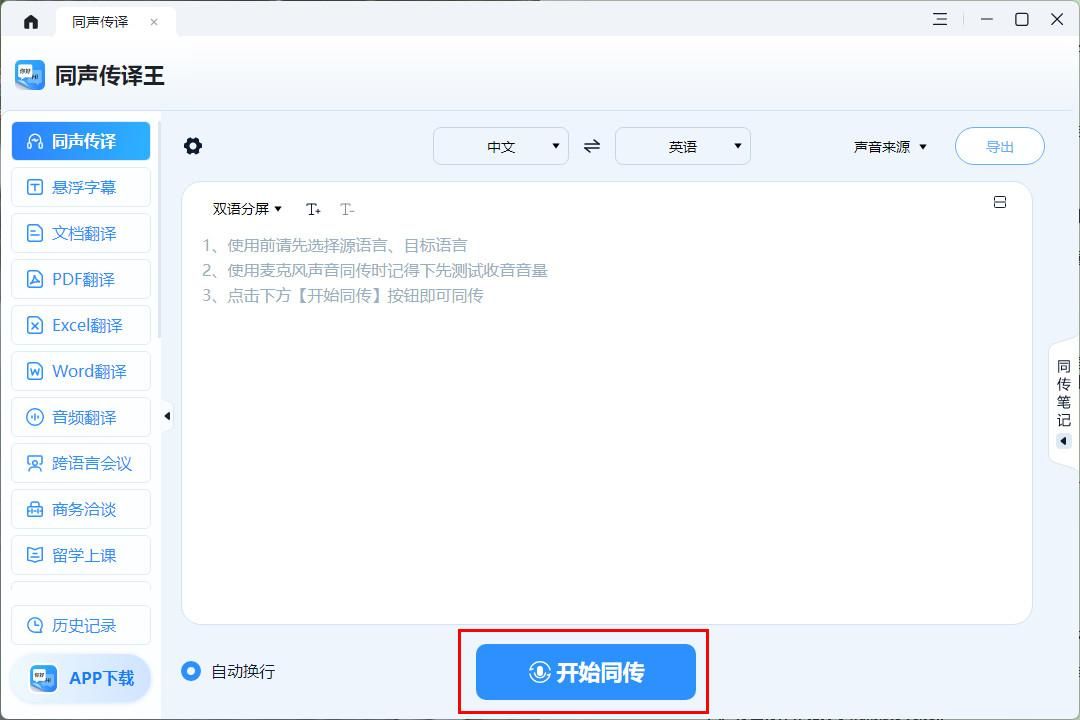1080x720 pixels.
Task: Open the hamburger menu in title bar
Action: [940, 19]
